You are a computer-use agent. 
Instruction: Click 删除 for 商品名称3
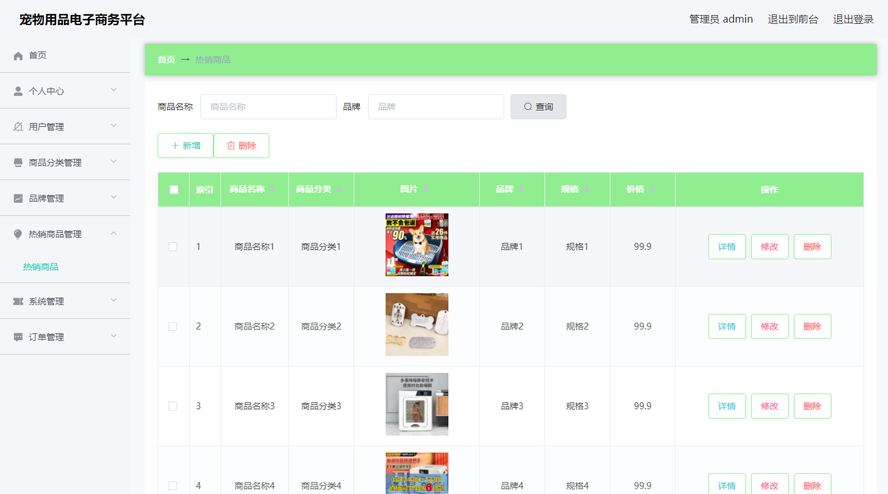[812, 406]
